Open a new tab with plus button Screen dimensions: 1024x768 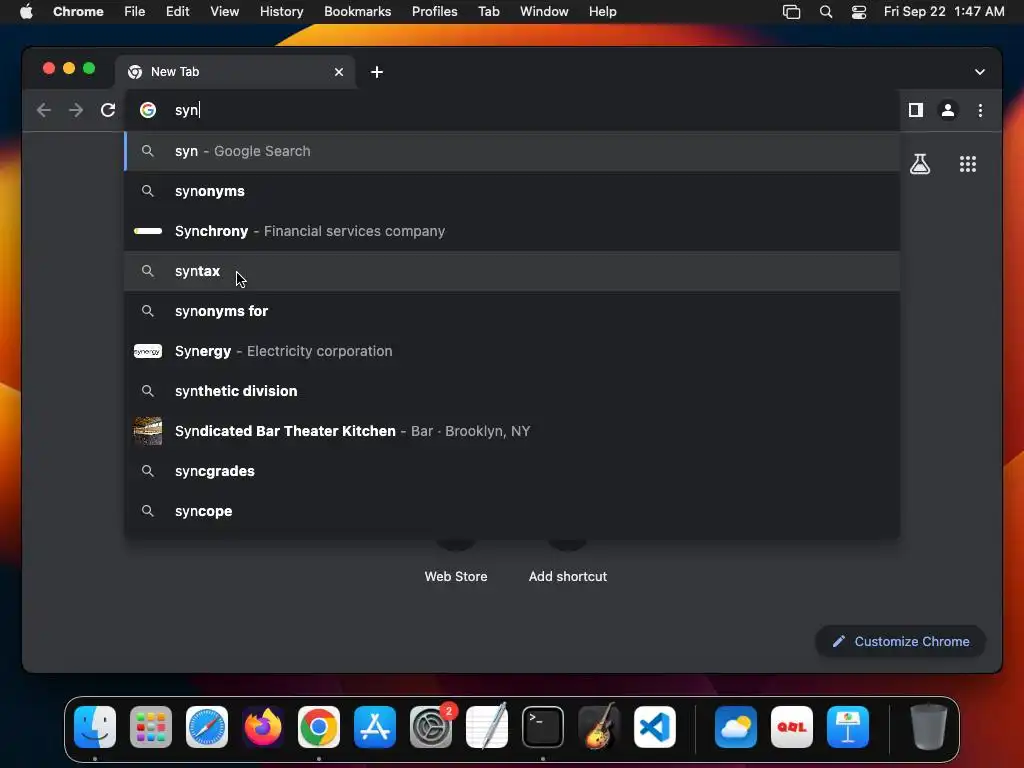coord(377,72)
